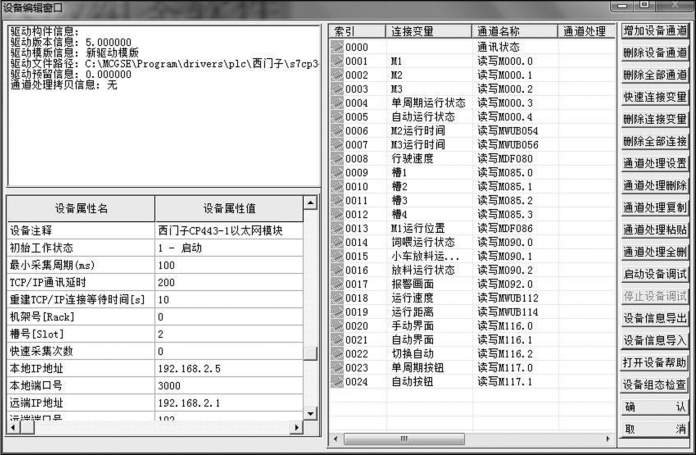Select the 行驶速度 channel row
Screen dimensions: 696x455
point(472,158)
